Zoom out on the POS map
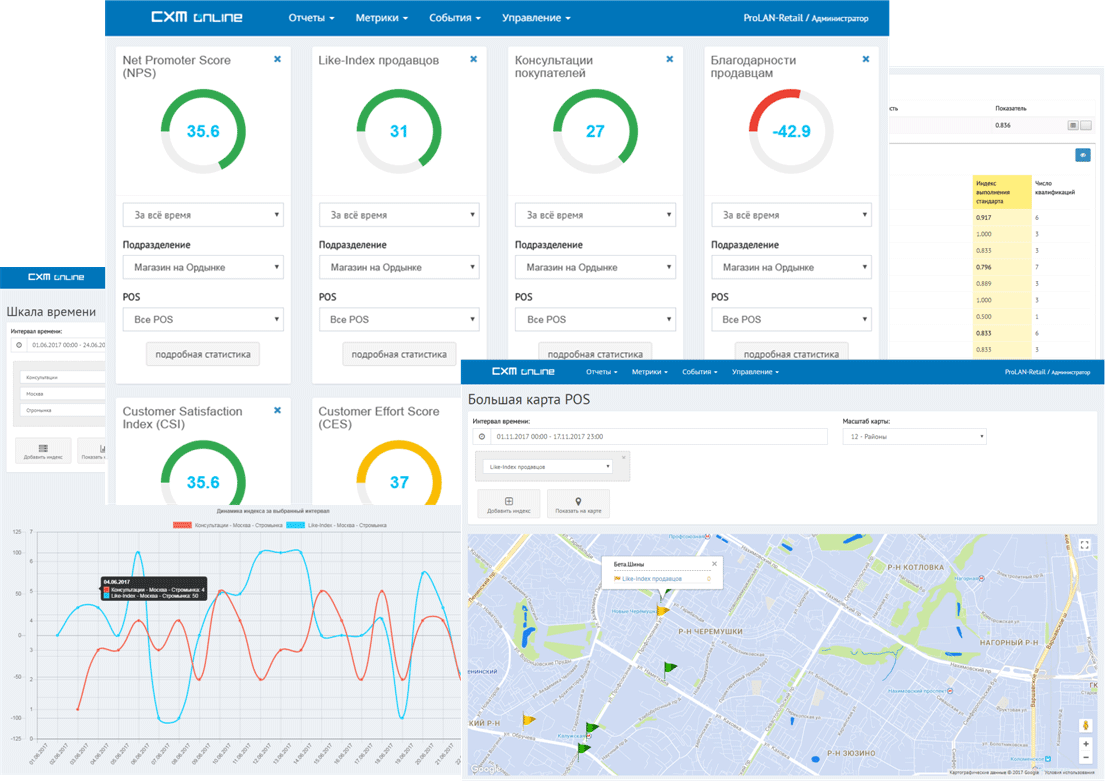Viewport: 1105px width, 781px height. tap(1086, 758)
